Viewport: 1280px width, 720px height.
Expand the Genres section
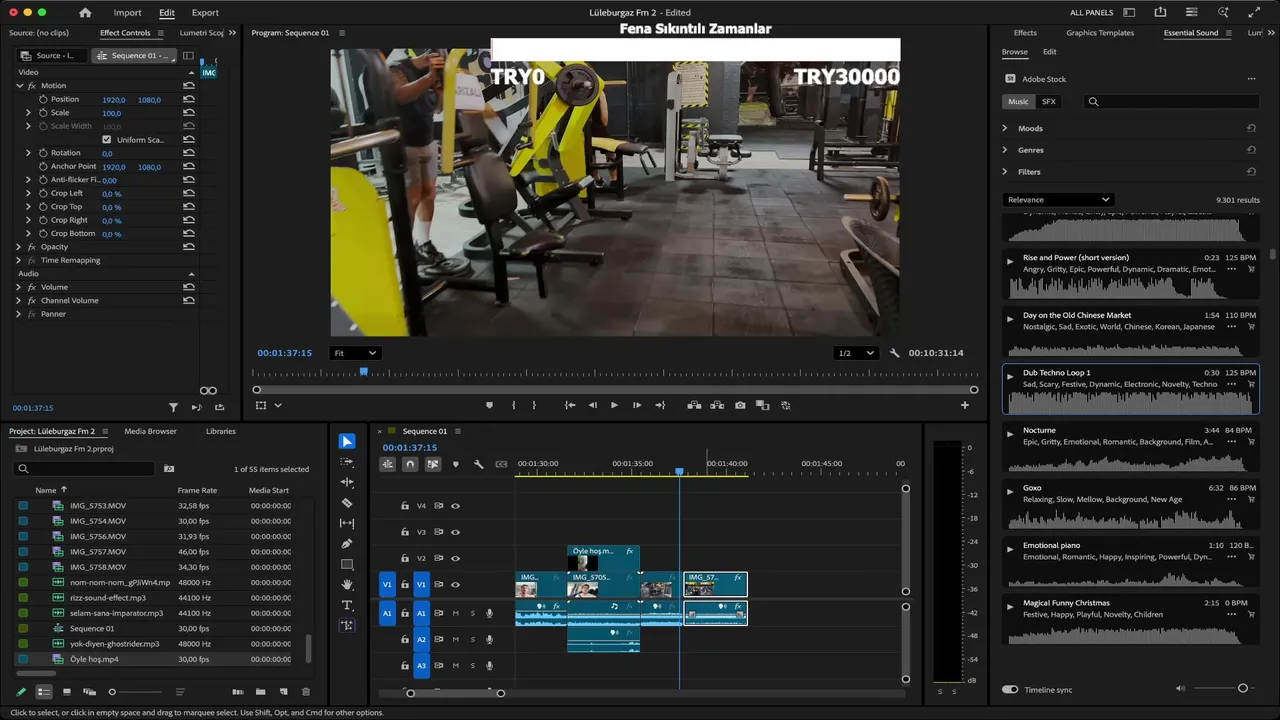tap(1005, 150)
